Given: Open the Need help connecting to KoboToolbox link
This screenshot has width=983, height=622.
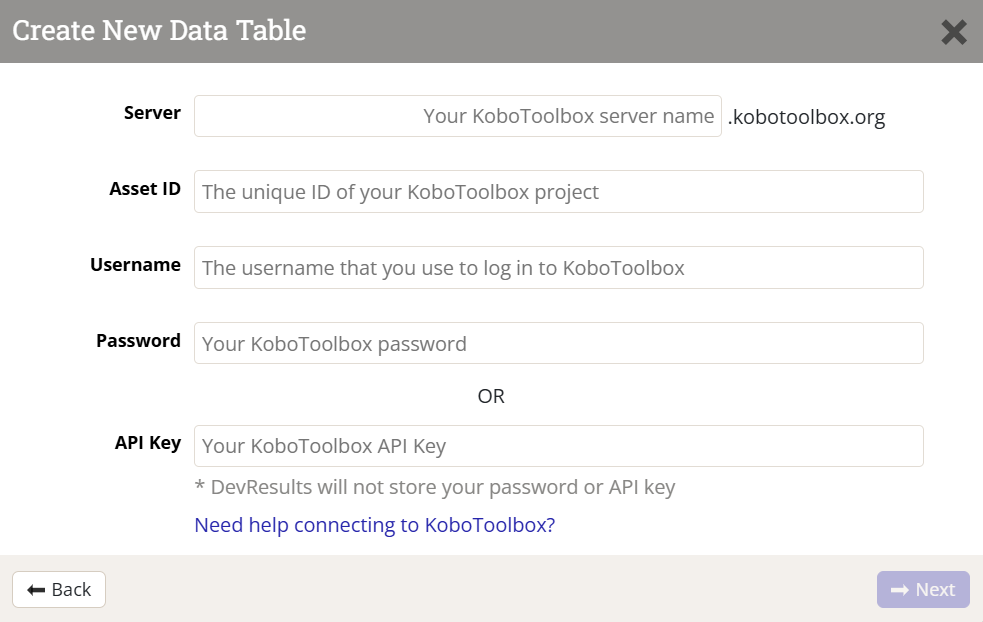Looking at the screenshot, I should click(374, 525).
